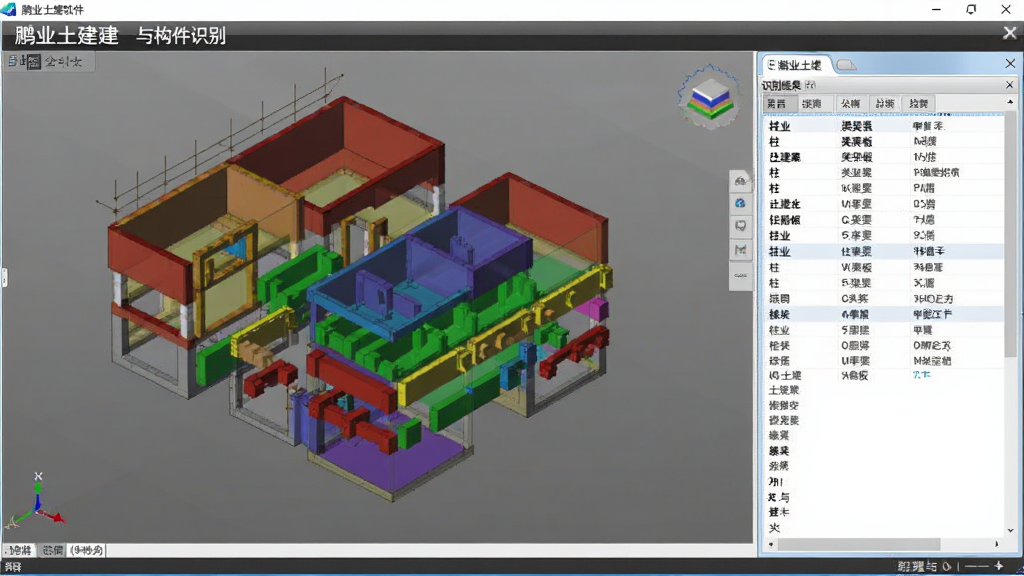Screen dimensions: 1024x576
Task: Click the third navigation bar icon
Action: 740,226
